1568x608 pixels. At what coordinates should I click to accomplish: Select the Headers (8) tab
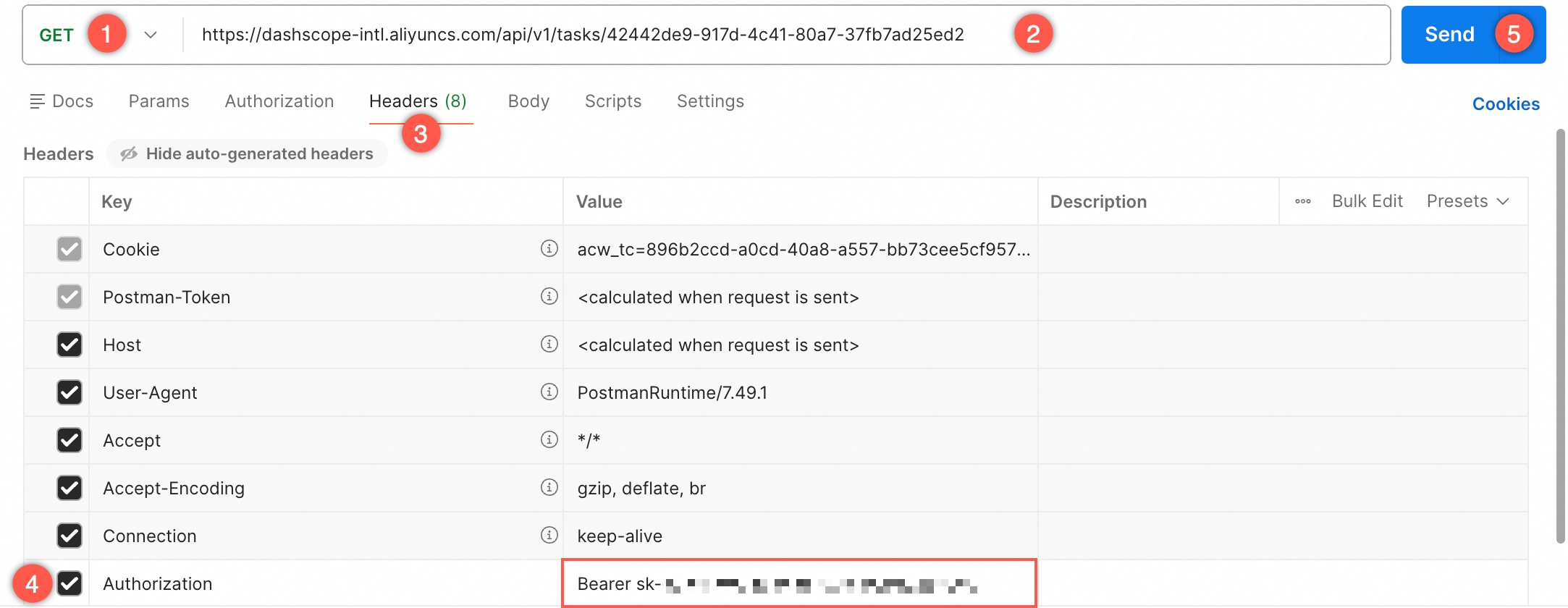coord(418,101)
